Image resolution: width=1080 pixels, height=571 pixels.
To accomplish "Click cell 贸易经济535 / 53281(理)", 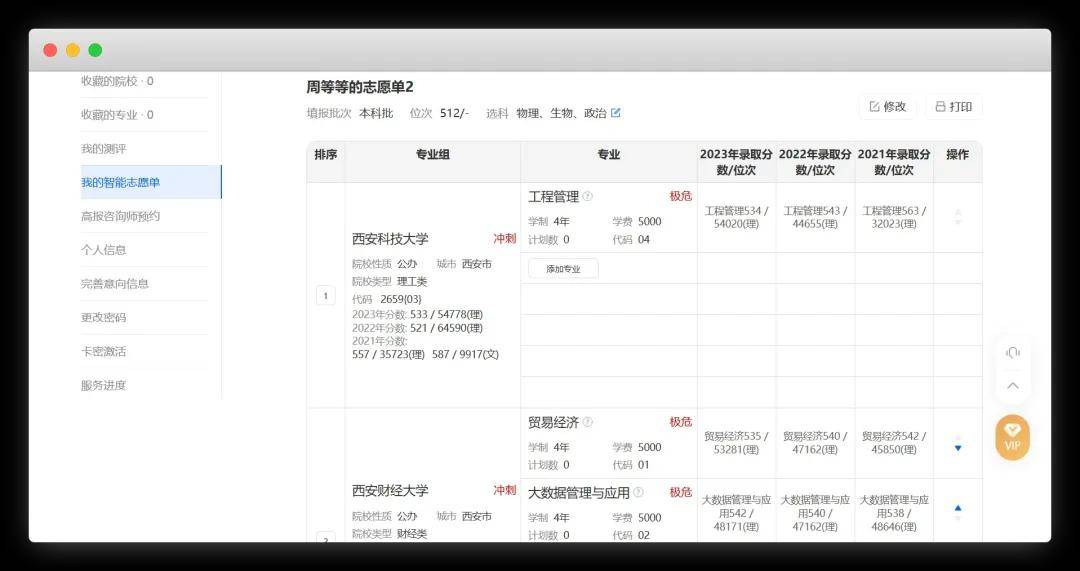I will (x=736, y=443).
